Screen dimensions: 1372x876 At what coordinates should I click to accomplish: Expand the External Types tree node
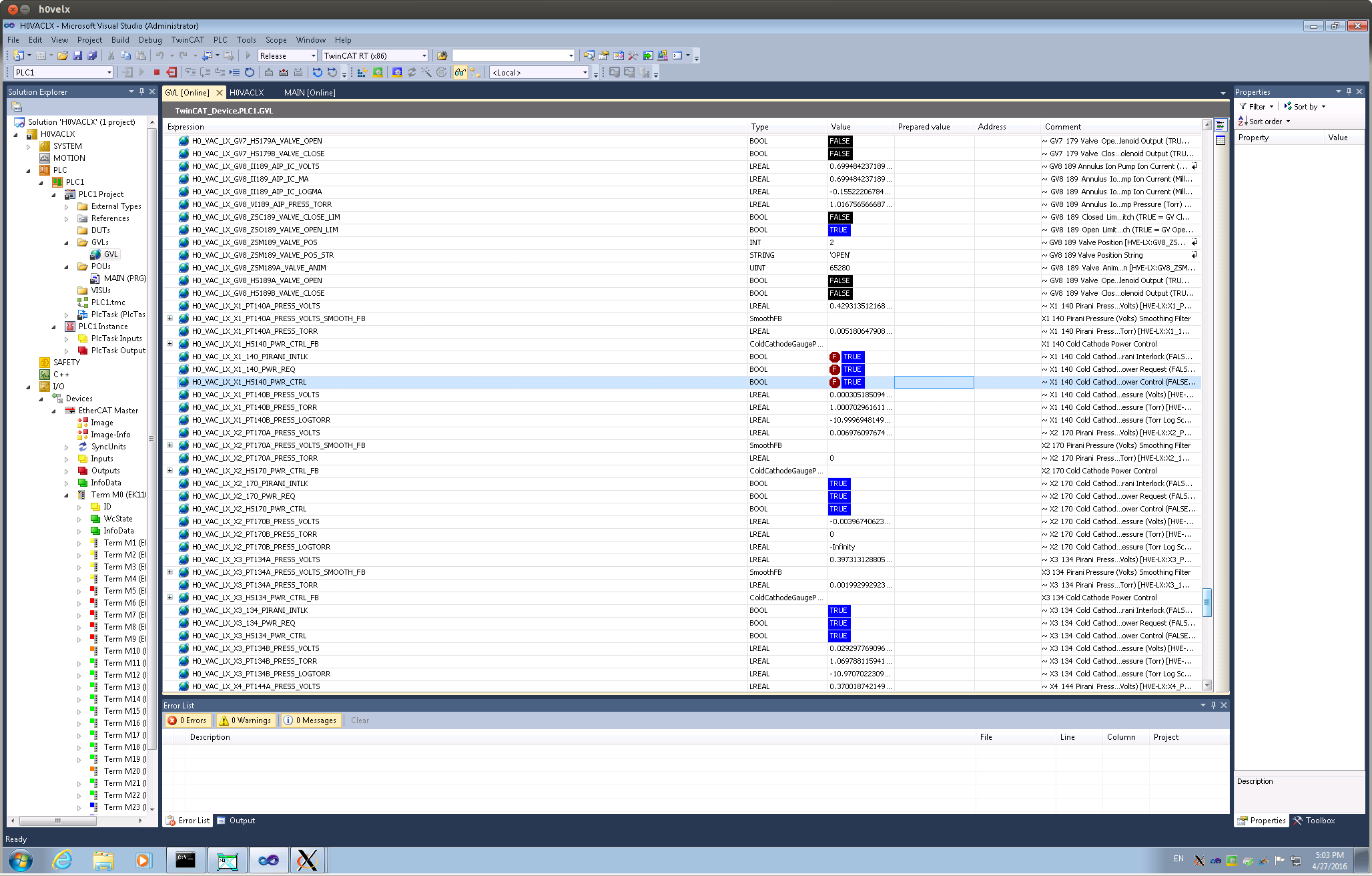[67, 206]
